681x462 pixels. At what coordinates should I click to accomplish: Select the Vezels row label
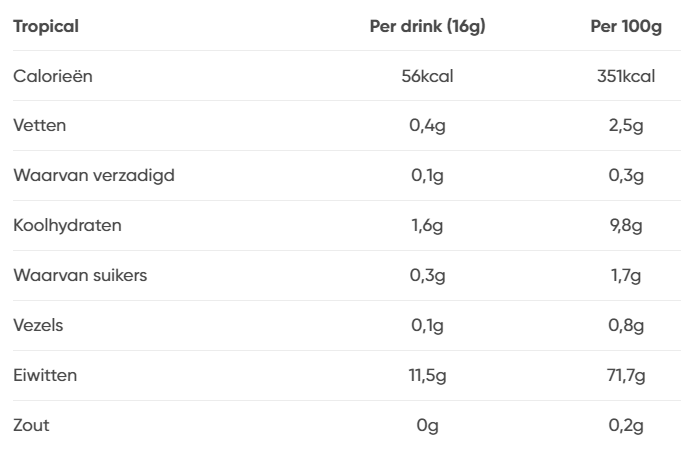pyautogui.click(x=38, y=325)
